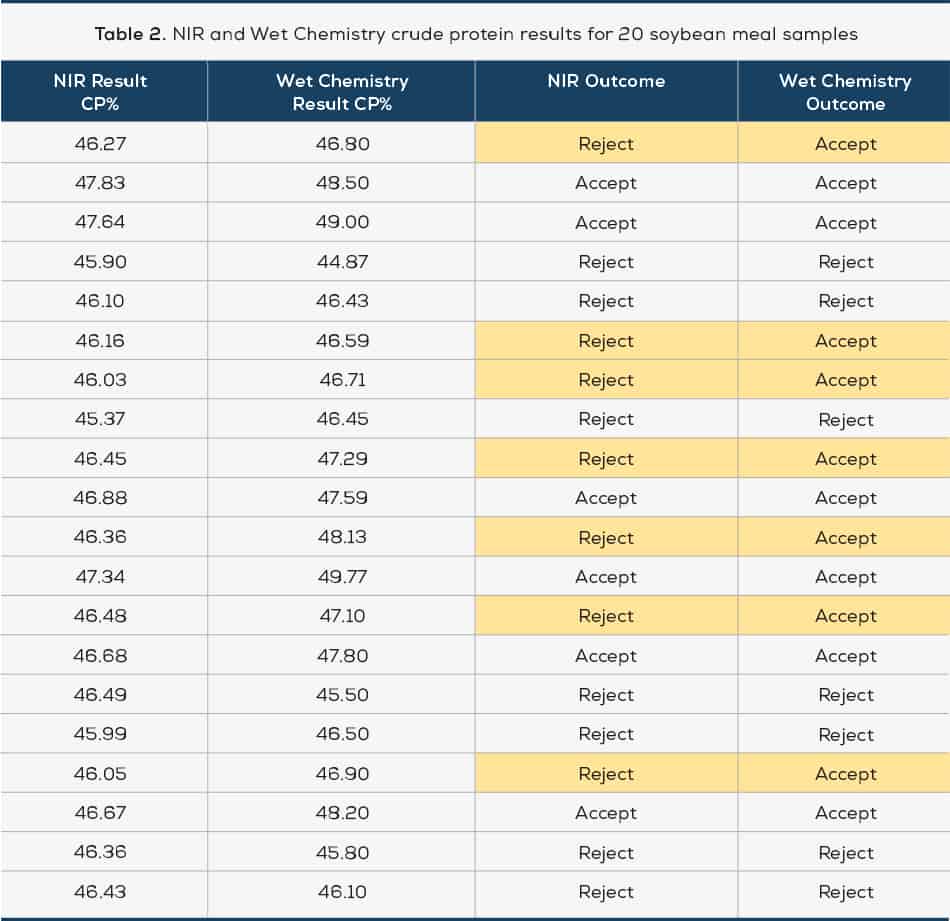This screenshot has height=921, width=950.
Task: Select the NIR Outcome cell beside 47.80
Action: (606, 656)
